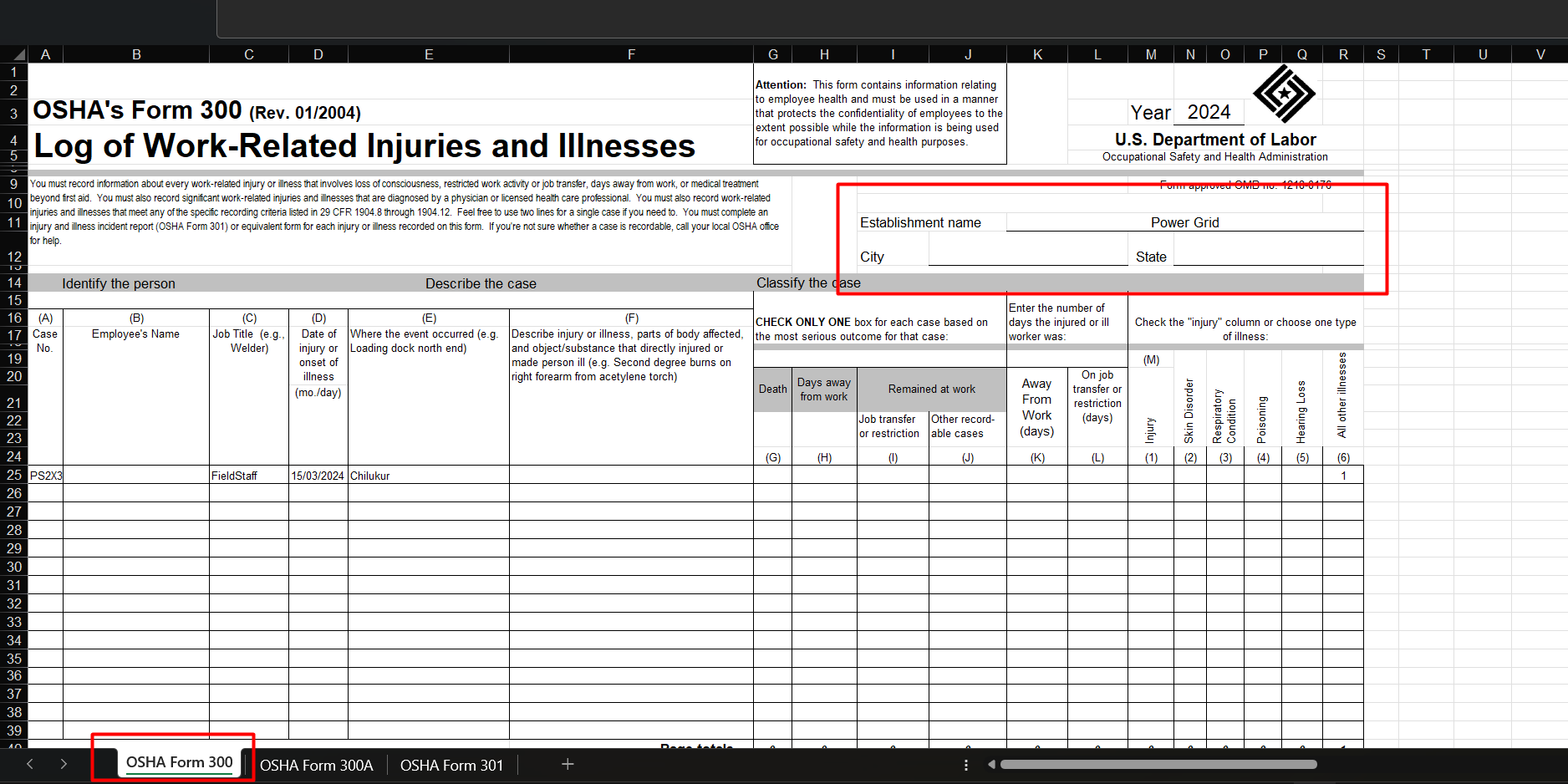This screenshot has width=1568, height=784.
Task: Click the empty City input field
Action: pyautogui.click(x=1027, y=257)
